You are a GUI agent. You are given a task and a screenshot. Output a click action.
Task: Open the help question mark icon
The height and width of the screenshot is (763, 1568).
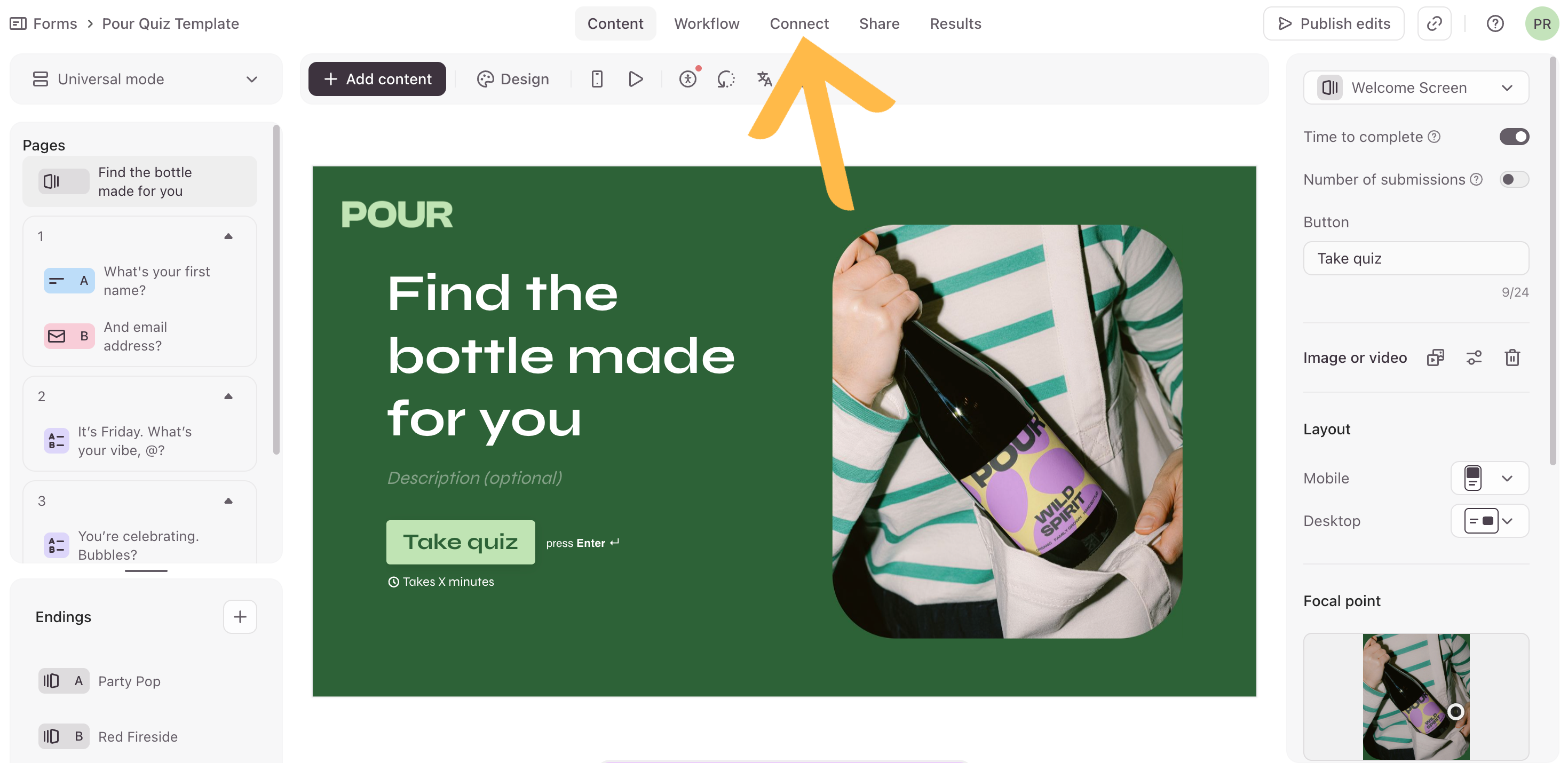click(x=1495, y=23)
